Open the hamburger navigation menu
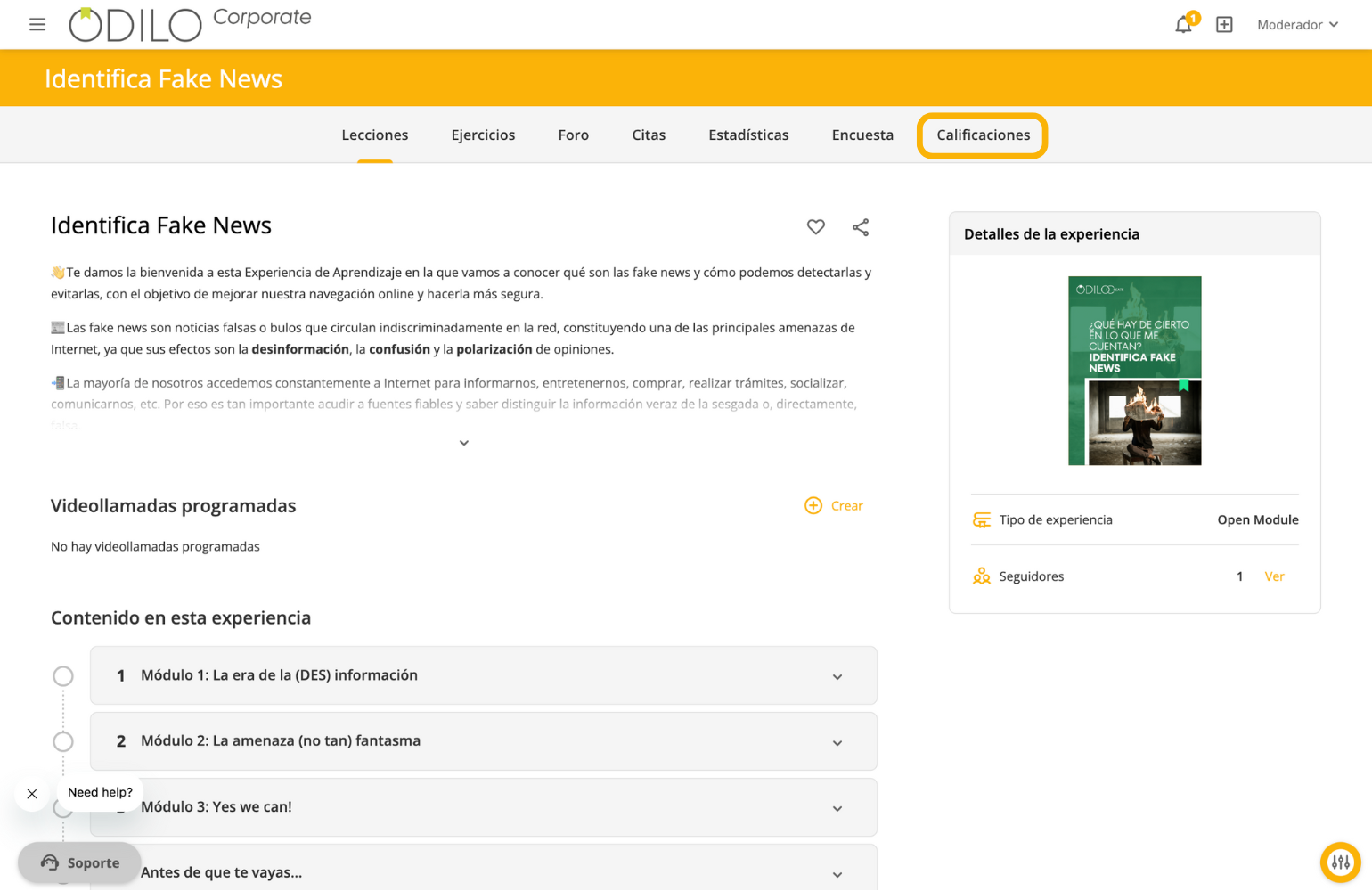The height and width of the screenshot is (891, 1372). tap(37, 25)
